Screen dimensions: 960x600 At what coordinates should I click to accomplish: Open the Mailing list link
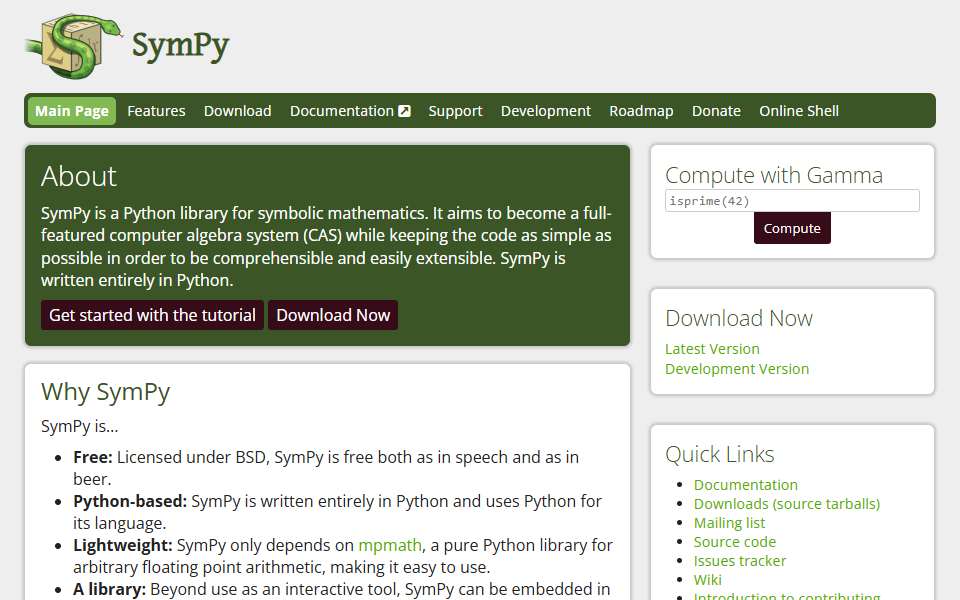[x=729, y=523]
